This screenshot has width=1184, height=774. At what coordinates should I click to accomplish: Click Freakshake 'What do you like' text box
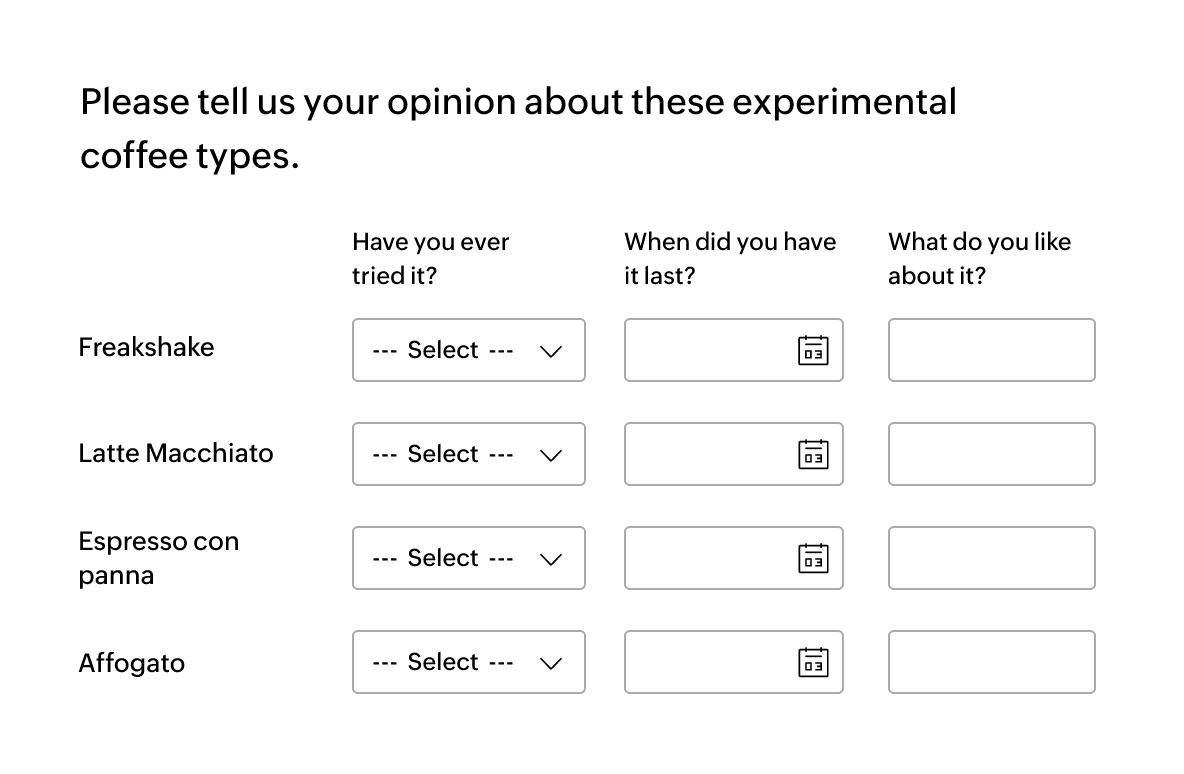tap(992, 350)
